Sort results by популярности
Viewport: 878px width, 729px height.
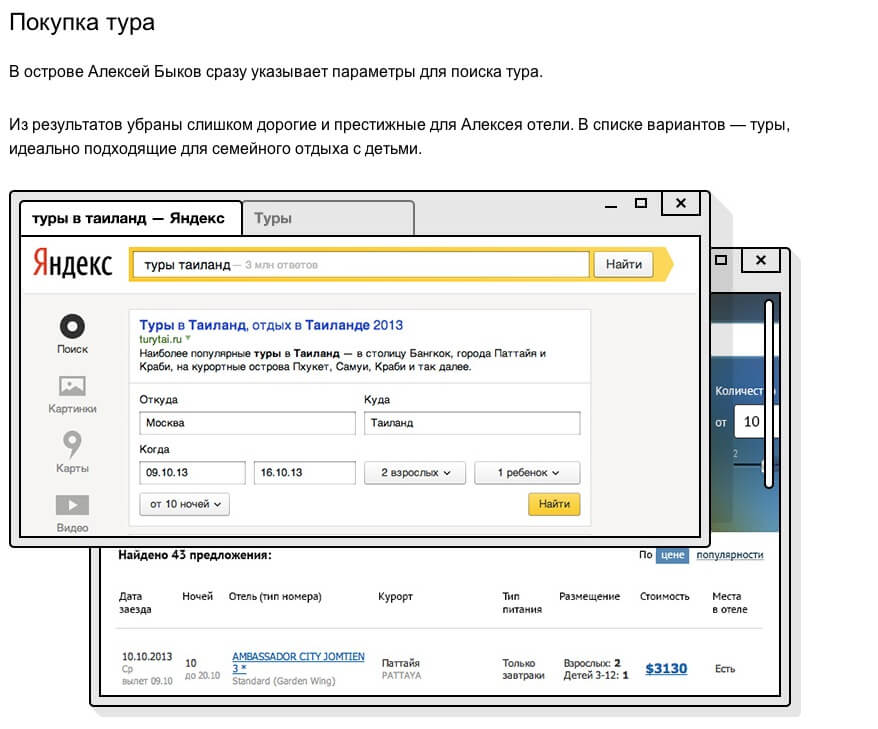click(729, 555)
